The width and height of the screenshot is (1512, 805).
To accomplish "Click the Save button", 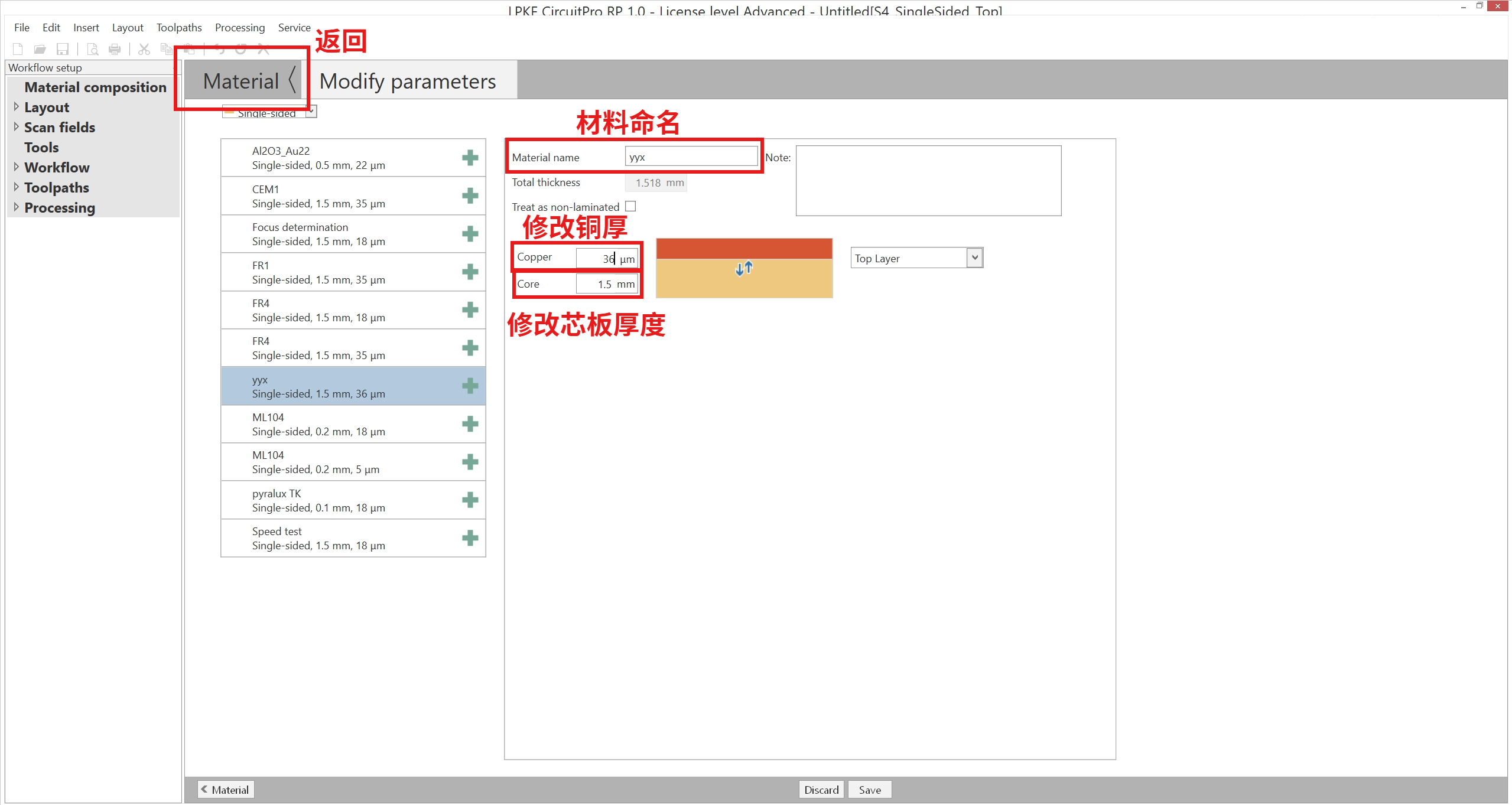I will (869, 790).
